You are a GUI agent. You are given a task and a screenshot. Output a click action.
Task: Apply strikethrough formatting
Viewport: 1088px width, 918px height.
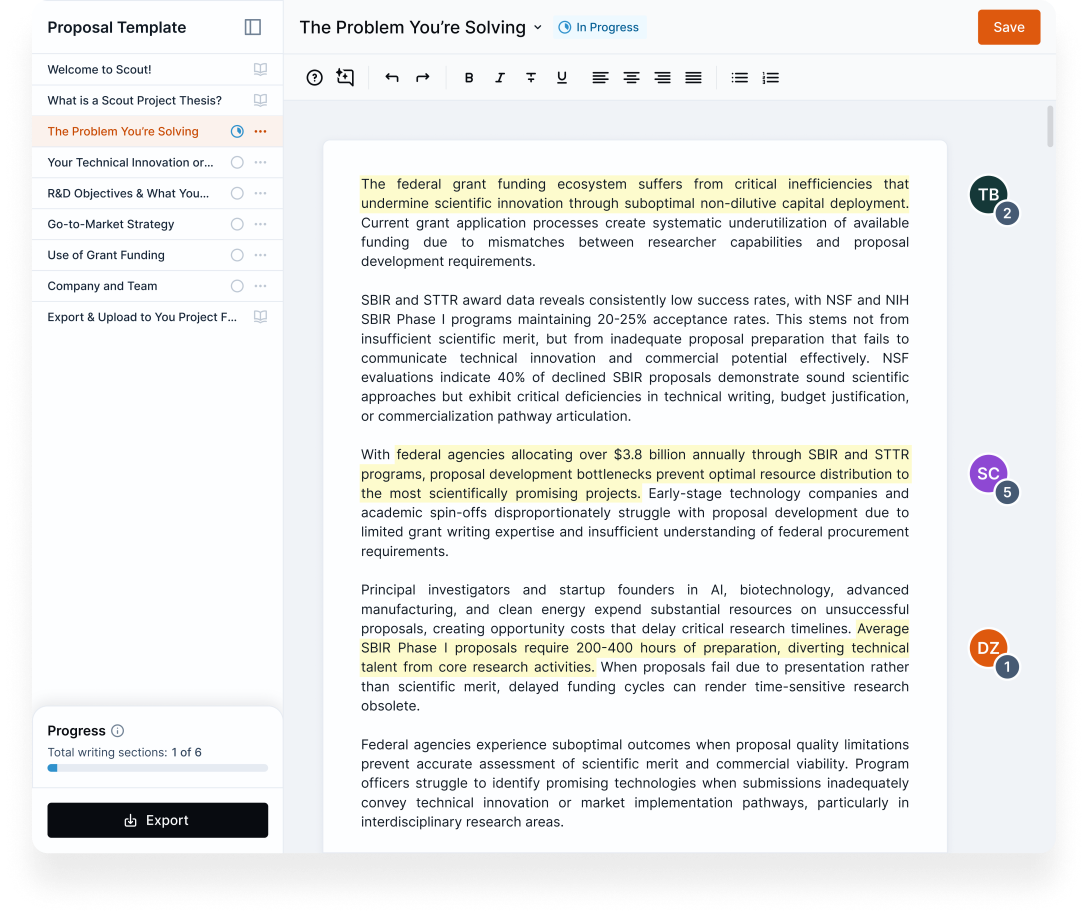point(531,78)
